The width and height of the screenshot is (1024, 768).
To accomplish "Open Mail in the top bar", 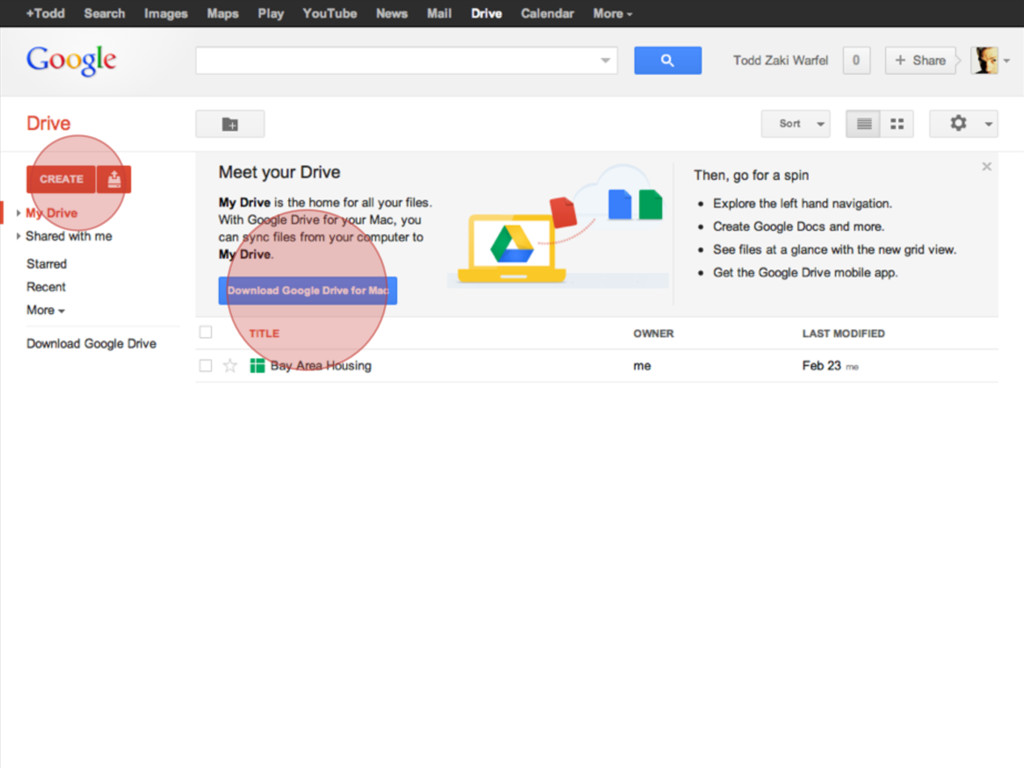I will (x=440, y=13).
